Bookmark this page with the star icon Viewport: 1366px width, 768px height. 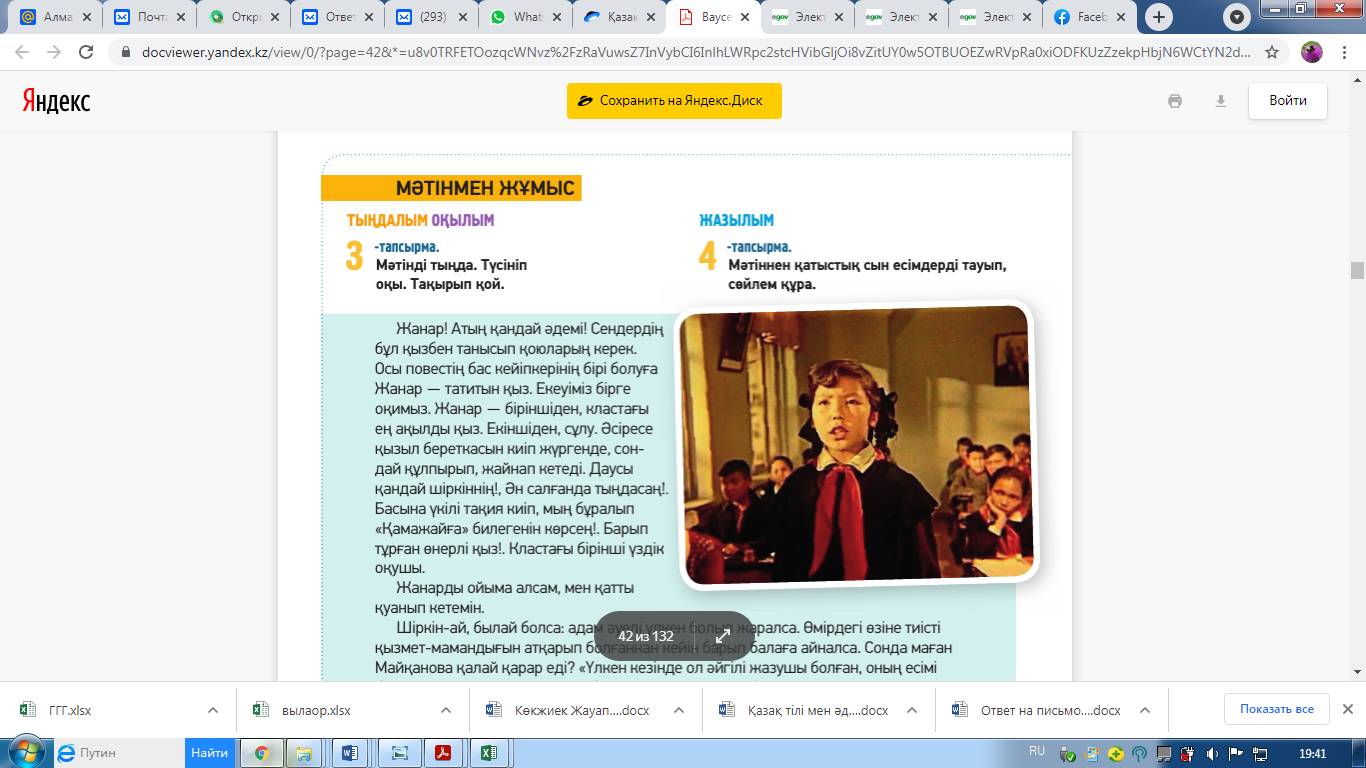tap(1272, 53)
